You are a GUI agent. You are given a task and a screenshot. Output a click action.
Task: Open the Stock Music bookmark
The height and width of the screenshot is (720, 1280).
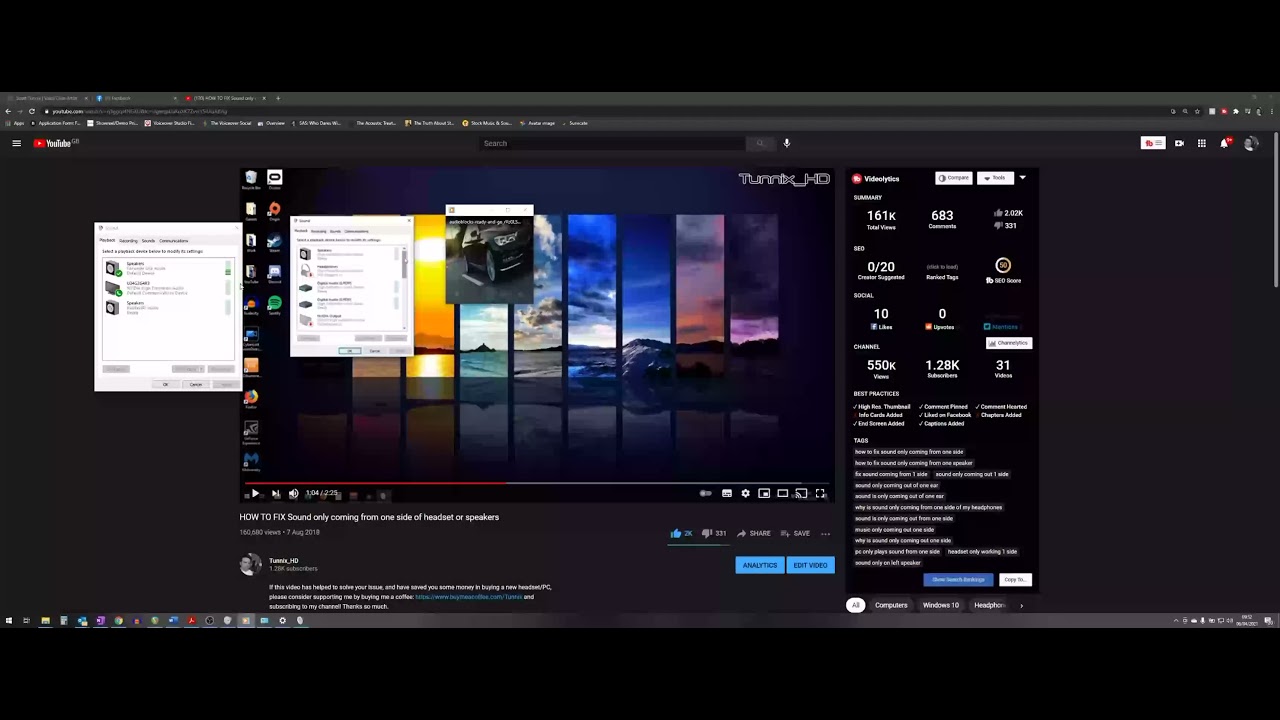[487, 123]
